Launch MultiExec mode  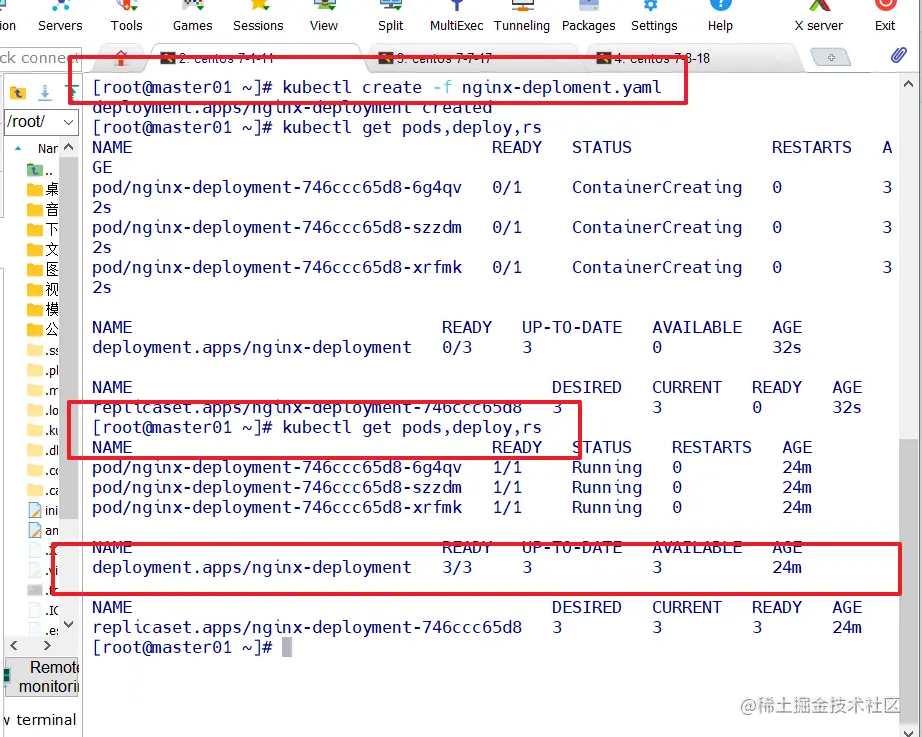(456, 16)
